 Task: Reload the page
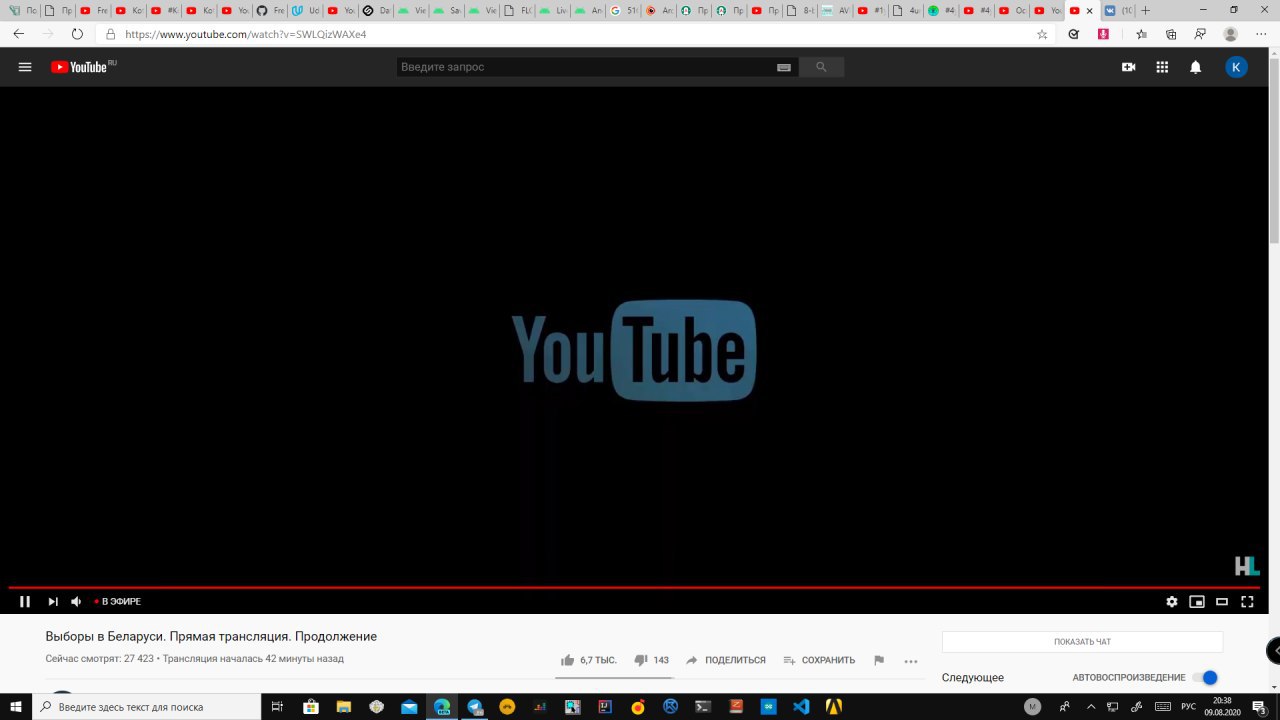tap(77, 33)
